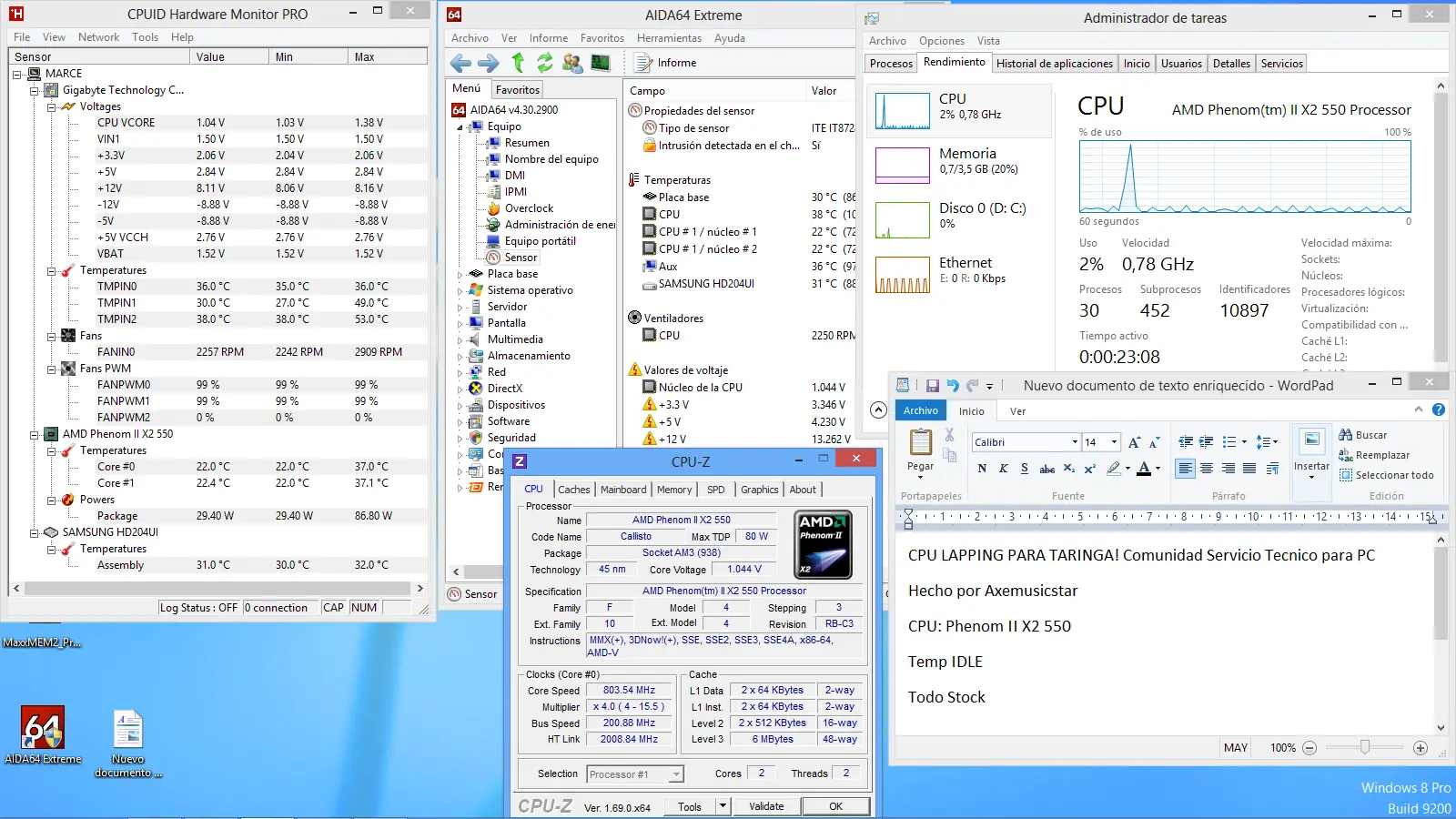Collapse the Voltages node in Hardware Monitor
1456x819 pixels.
point(52,106)
